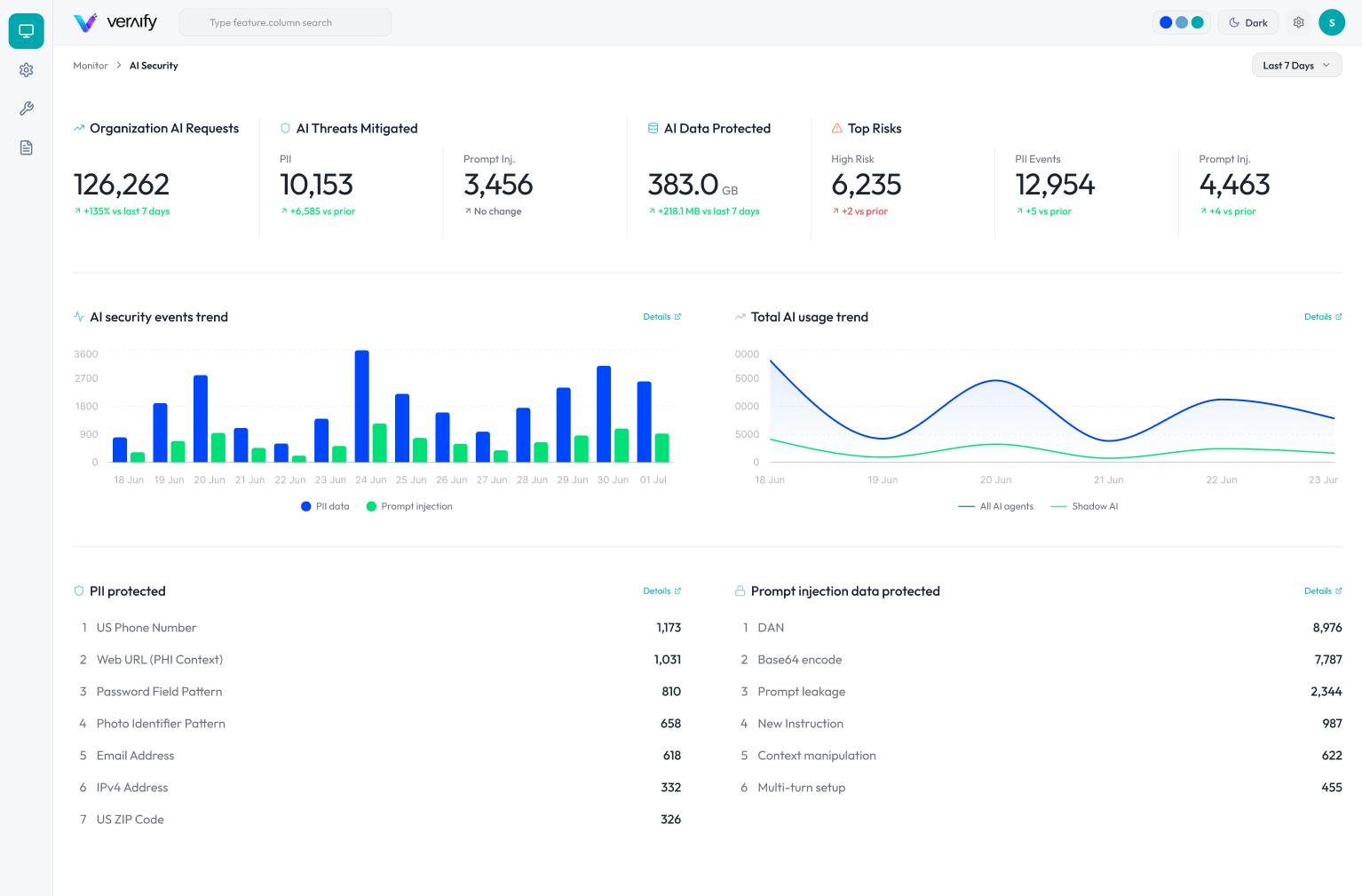Viewport: 1362px width, 896px height.
Task: Toggle All AI agents legend line
Action: point(996,506)
